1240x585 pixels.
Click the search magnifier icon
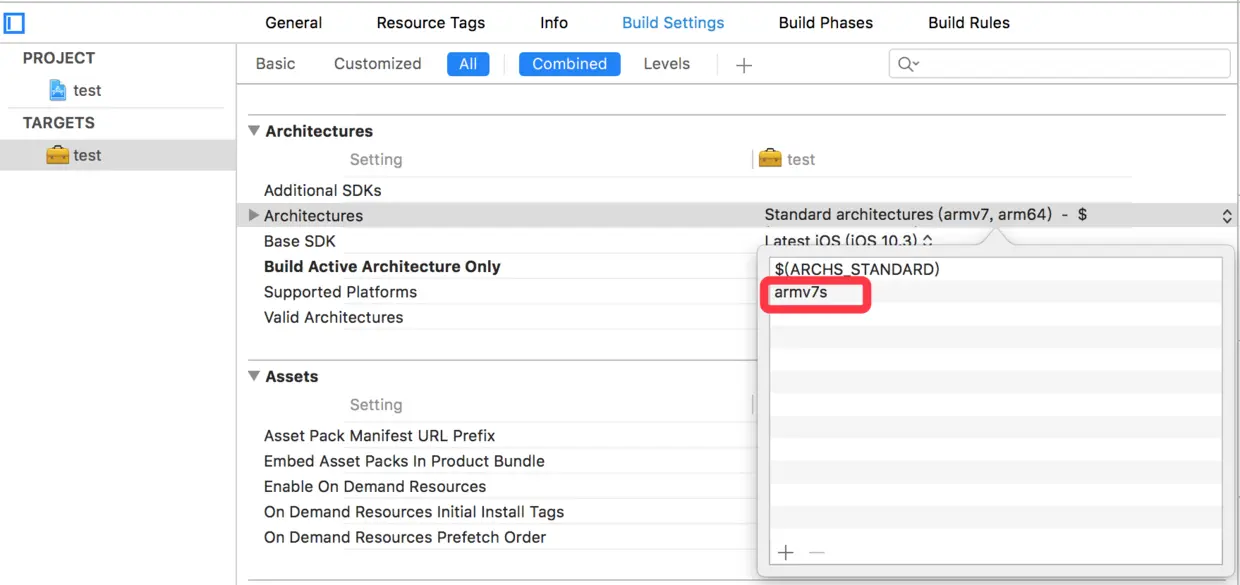(908, 64)
